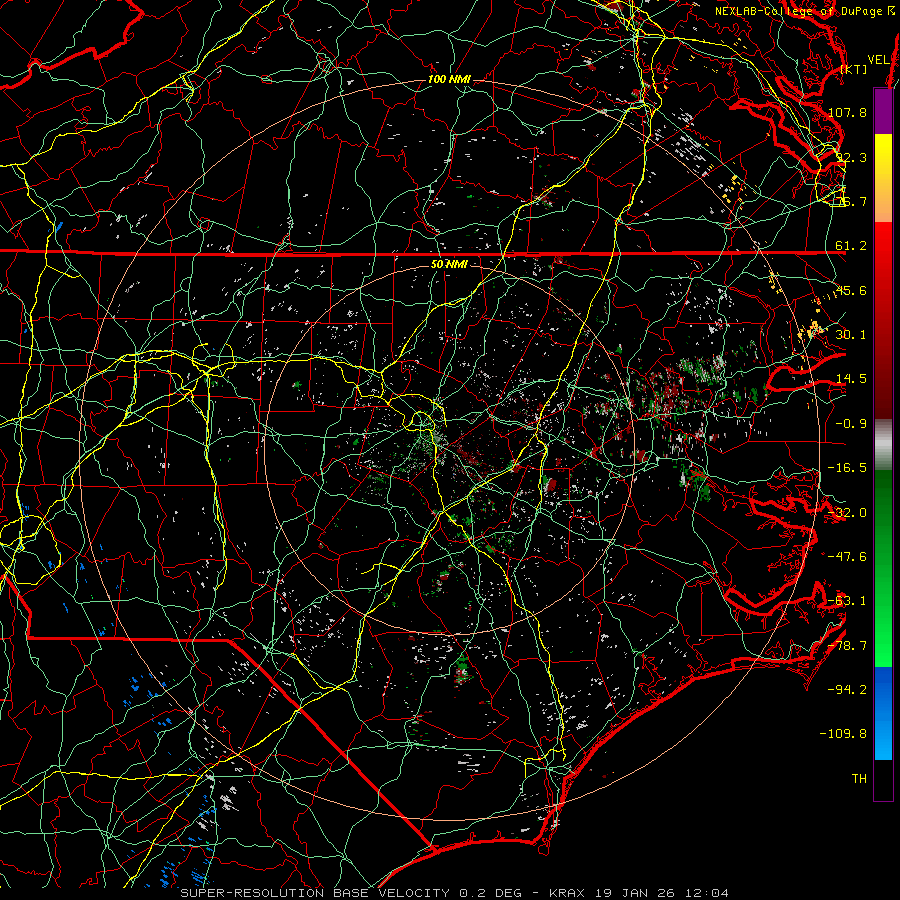Click the 50 NMI range ring label
The image size is (900, 900).
449,265
